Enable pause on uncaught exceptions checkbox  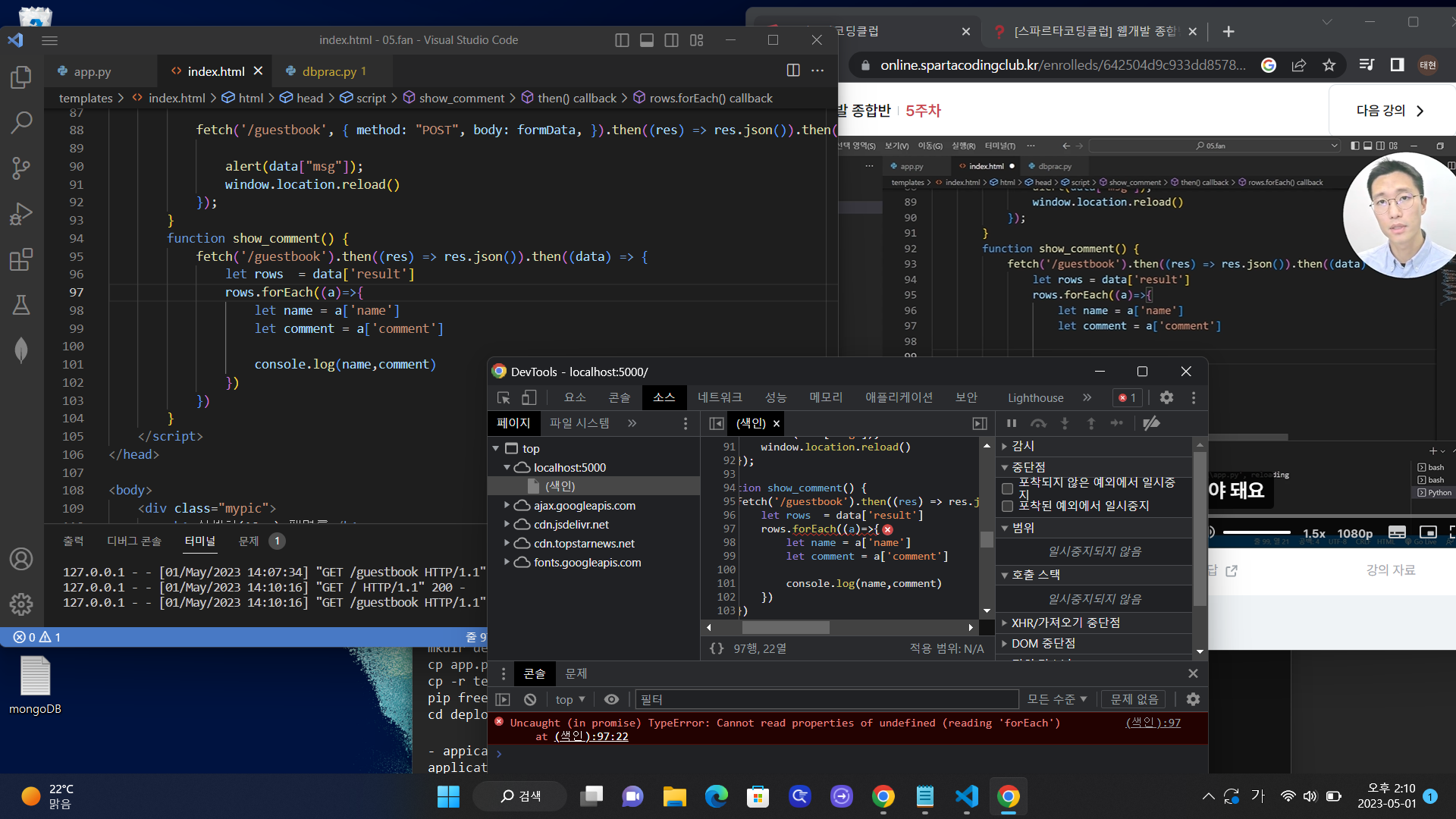(x=1008, y=488)
